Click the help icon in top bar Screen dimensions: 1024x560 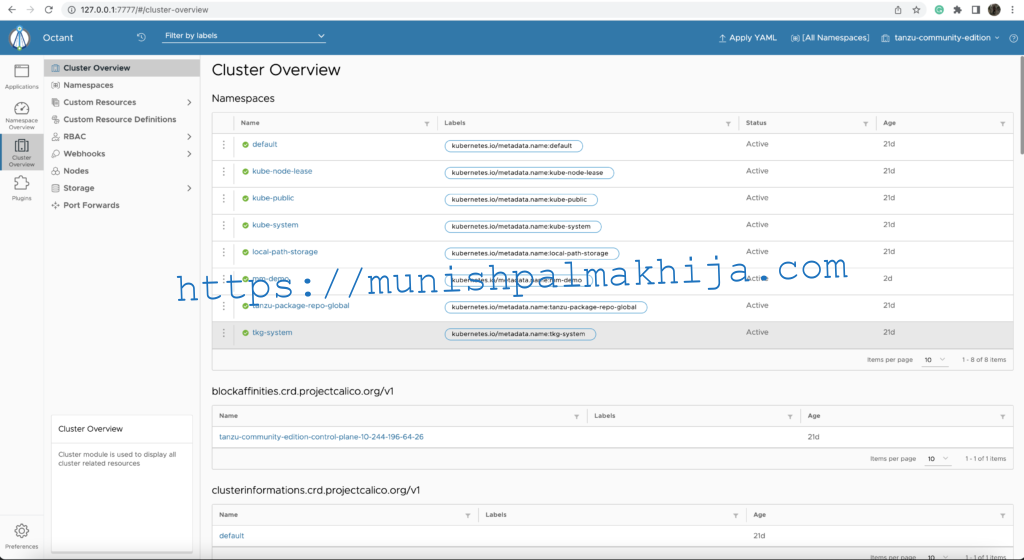tap(1014, 38)
